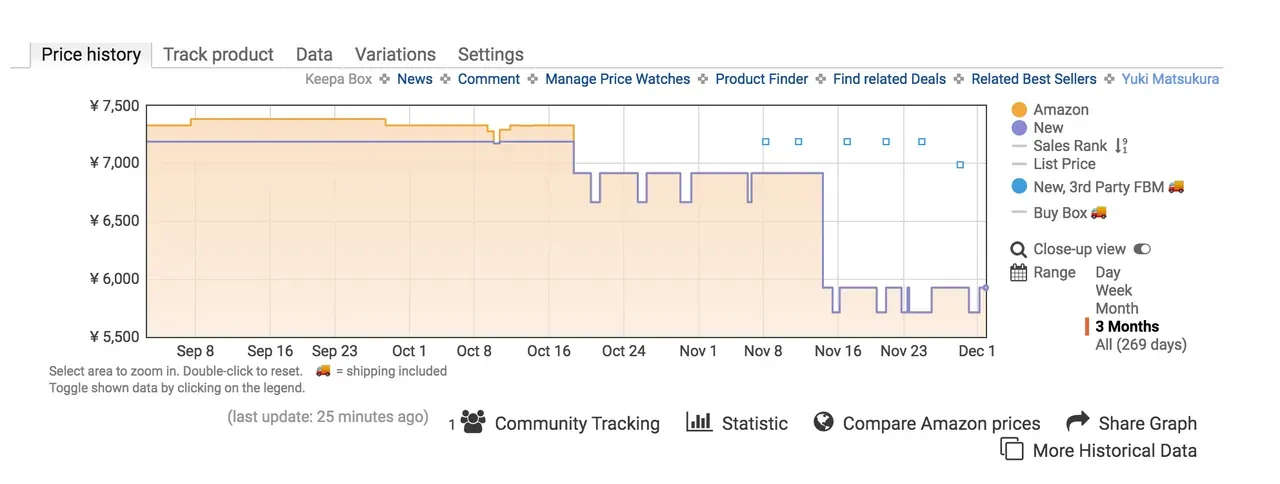
Task: Open the Product Finder link
Action: [761, 79]
